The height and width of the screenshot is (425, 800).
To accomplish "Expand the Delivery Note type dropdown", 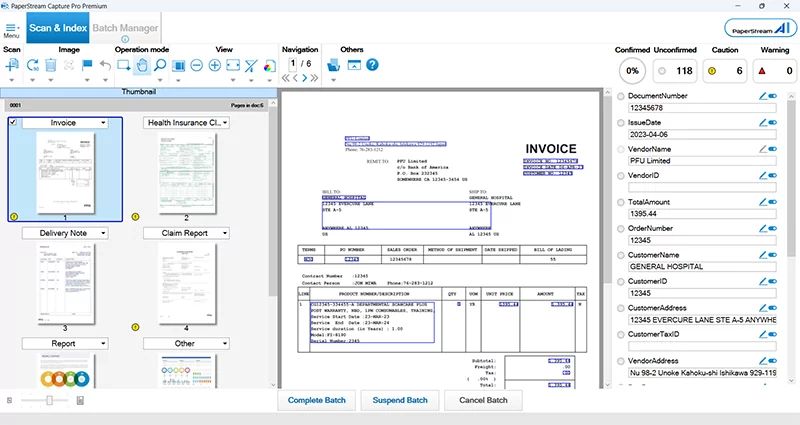I will pyautogui.click(x=104, y=233).
